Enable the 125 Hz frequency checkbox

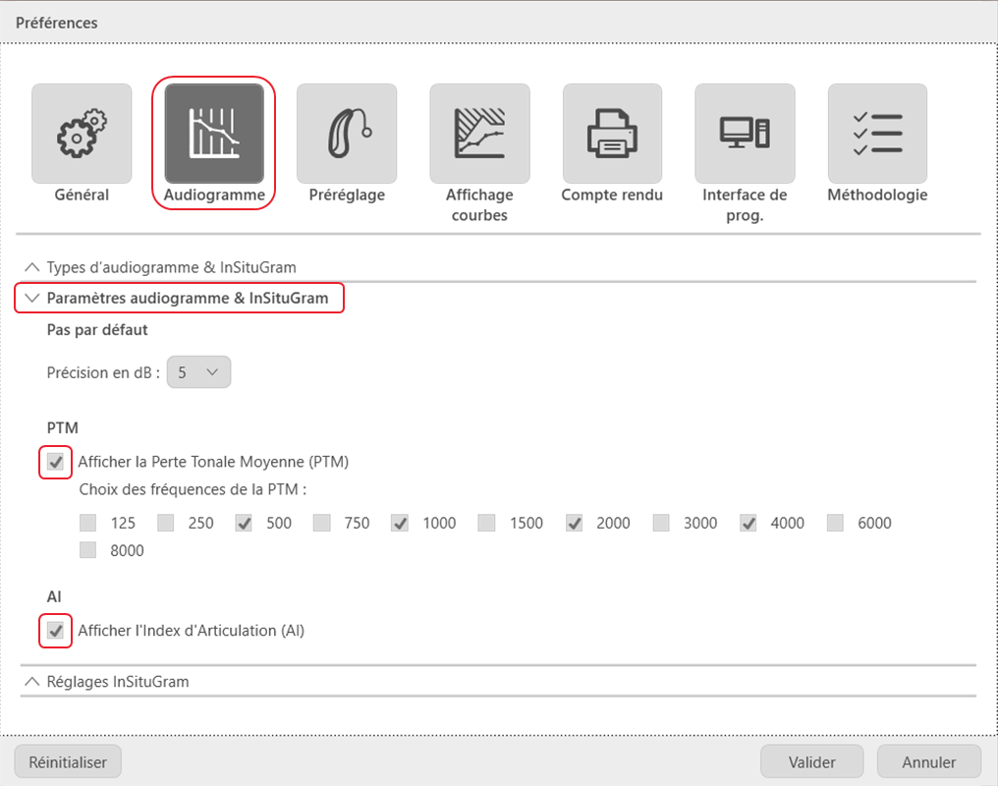click(86, 522)
